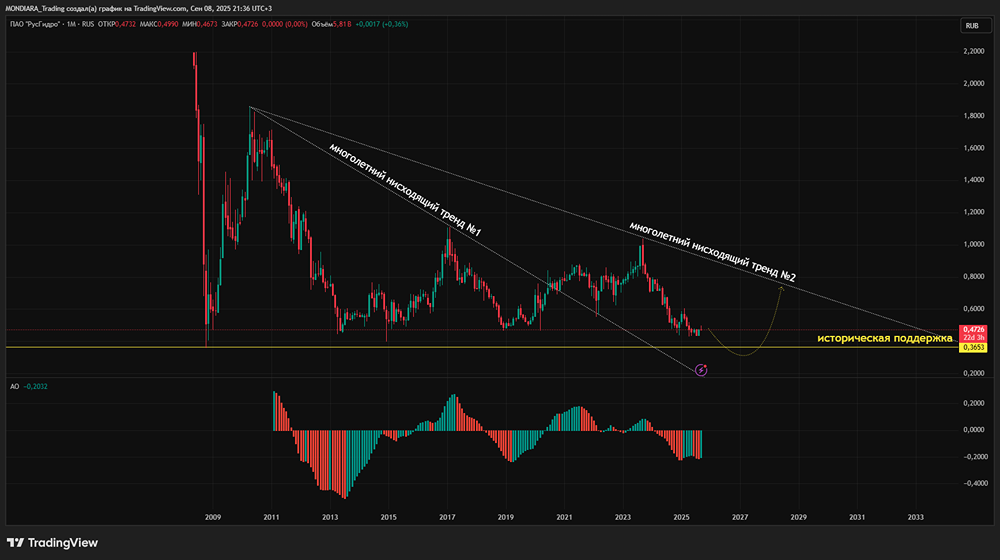Open the RUB currency selector
Screen dimensions: 1000x560
[x=975, y=26]
